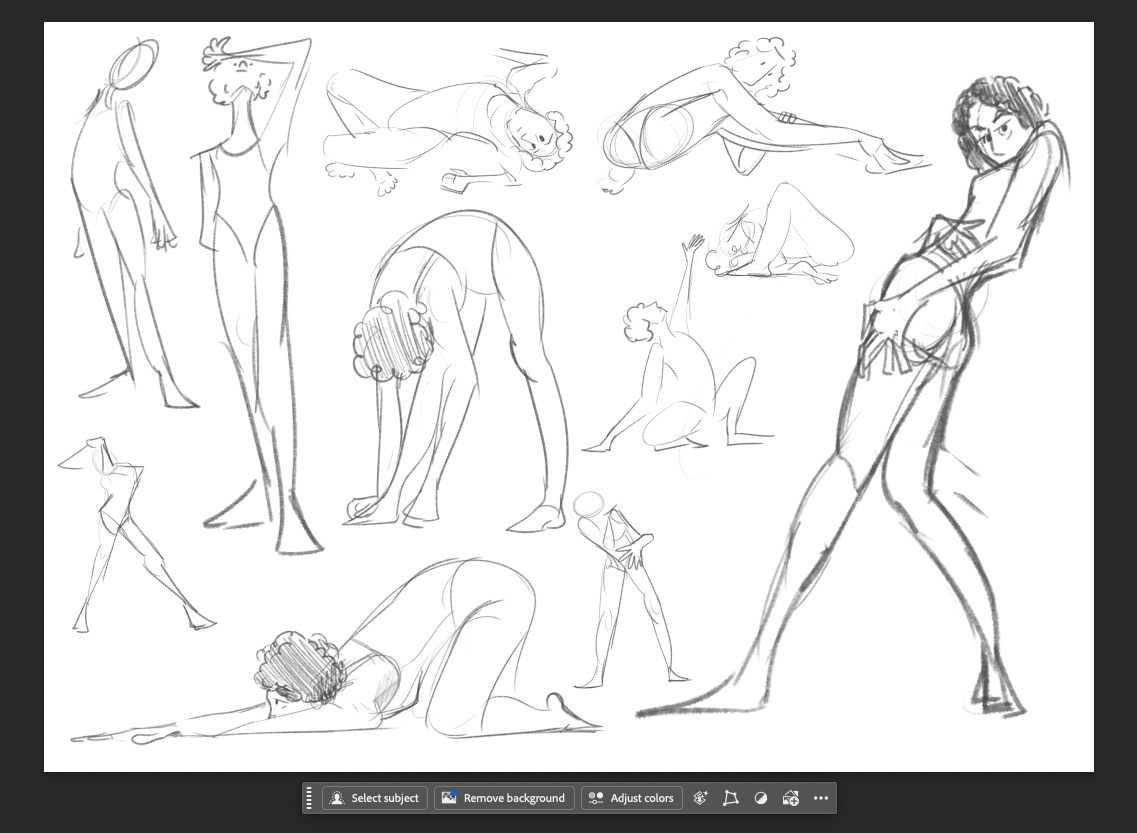Open the three-dot more options menu
Viewport: 1137px width, 833px height.
pyautogui.click(x=821, y=798)
